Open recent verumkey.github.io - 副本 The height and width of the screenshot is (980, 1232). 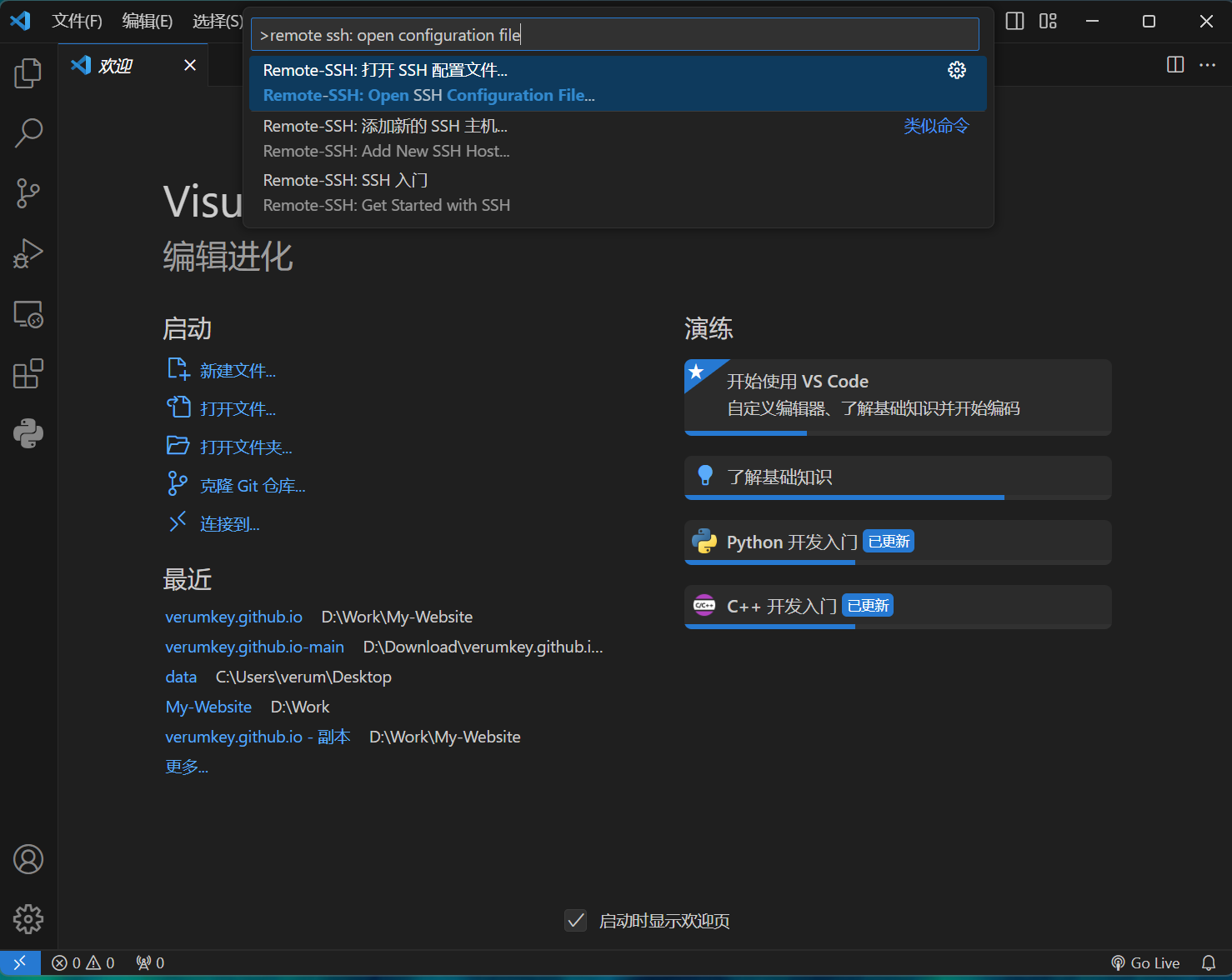pyautogui.click(x=258, y=737)
